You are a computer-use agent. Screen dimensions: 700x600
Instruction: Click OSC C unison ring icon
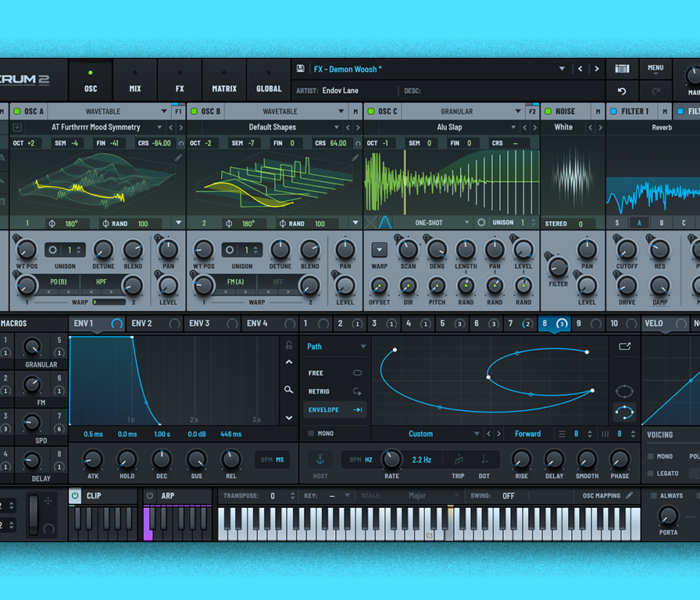coord(481,222)
